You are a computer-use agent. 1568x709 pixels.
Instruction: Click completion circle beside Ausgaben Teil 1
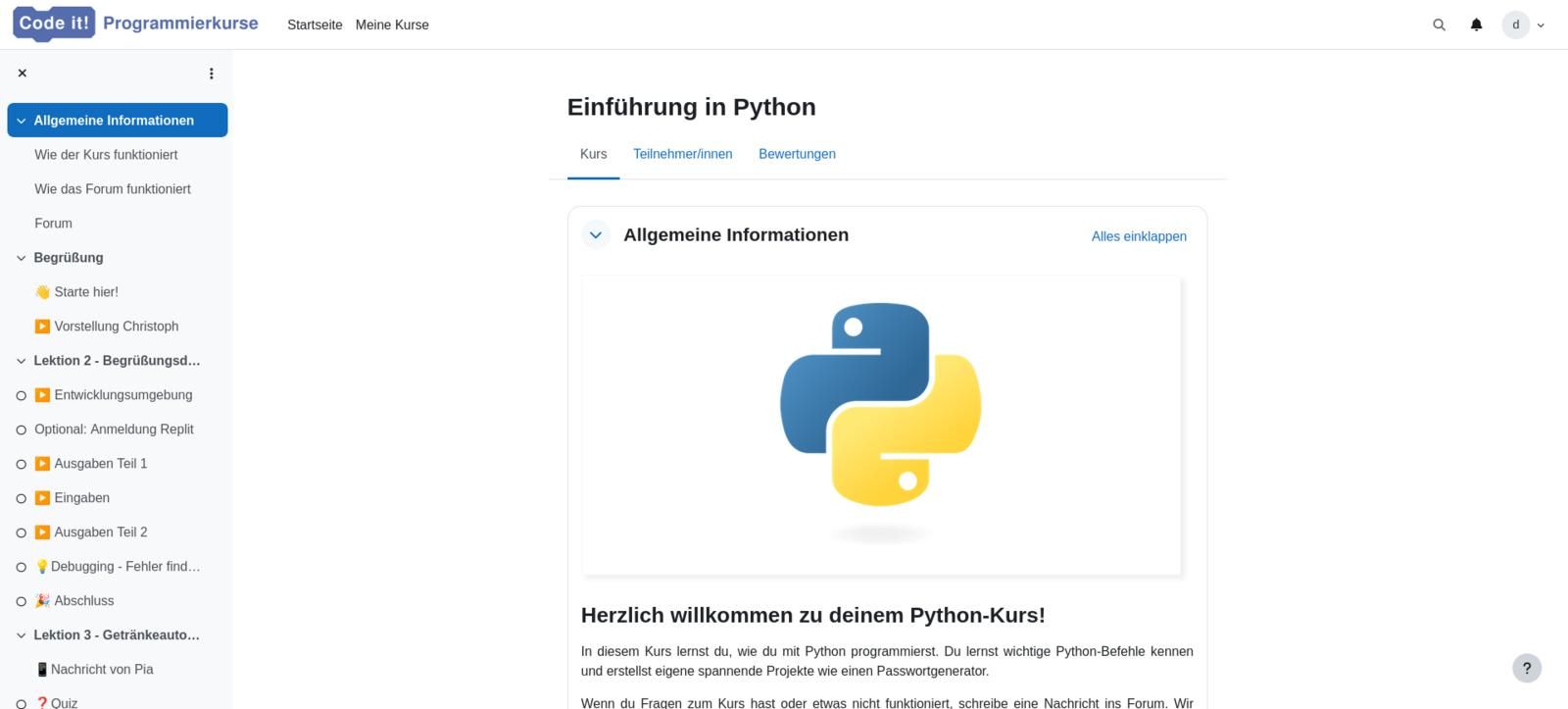[x=21, y=465]
